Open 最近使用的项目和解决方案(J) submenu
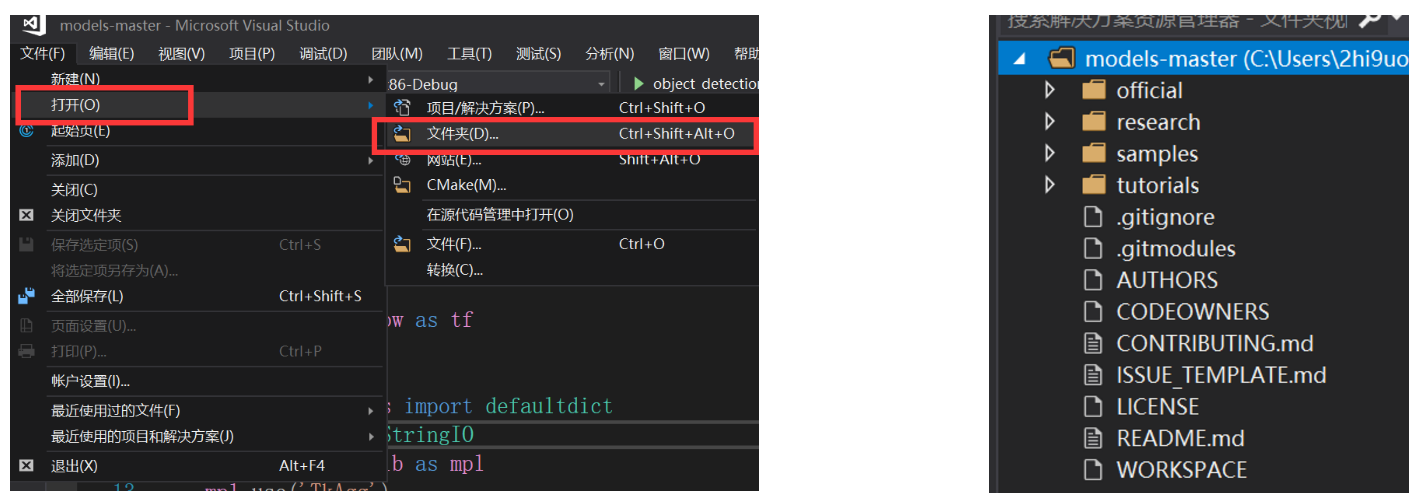Screen dimensions: 1427x502 pos(201,436)
